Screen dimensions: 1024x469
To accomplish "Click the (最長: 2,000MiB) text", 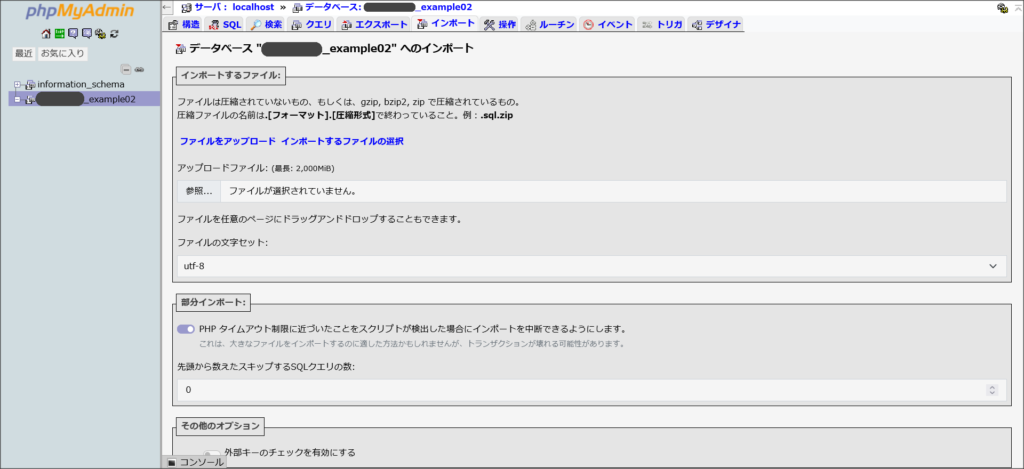I will tap(303, 169).
